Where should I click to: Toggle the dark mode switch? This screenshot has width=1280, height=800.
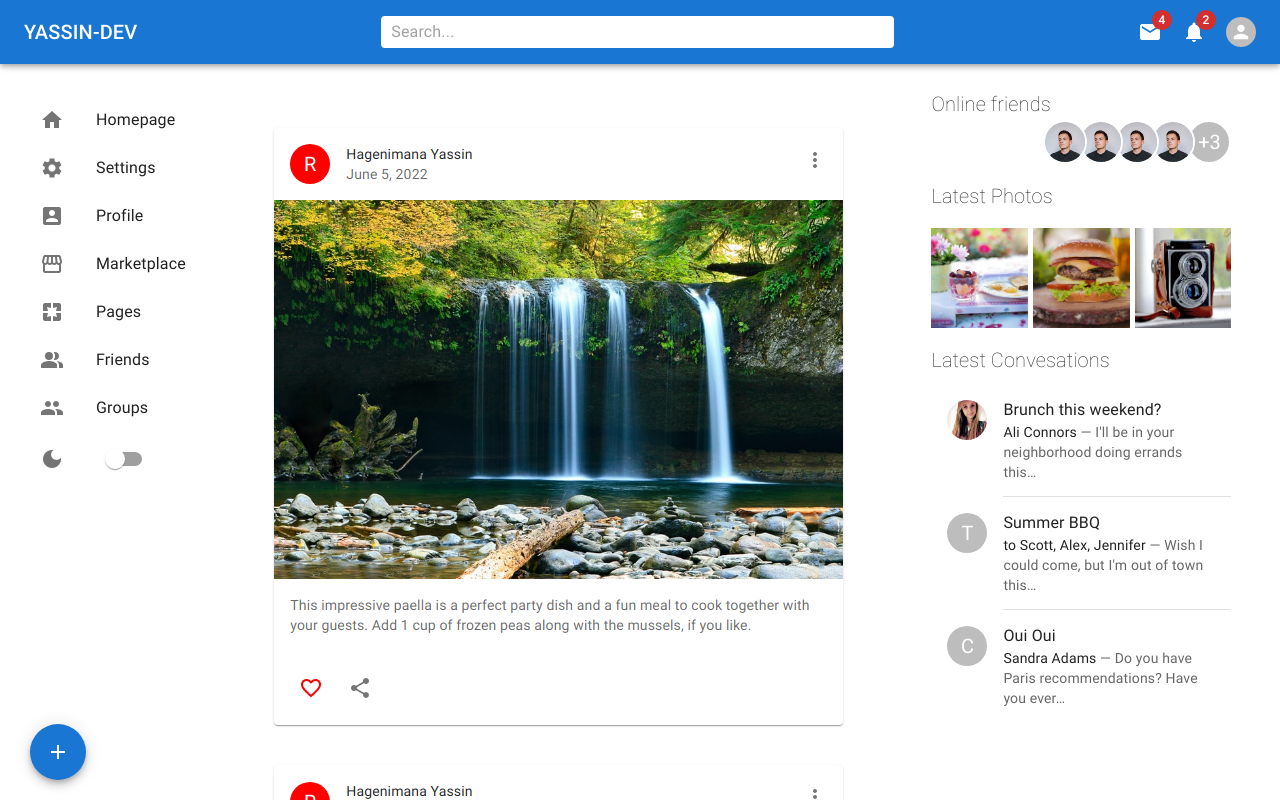[124, 459]
